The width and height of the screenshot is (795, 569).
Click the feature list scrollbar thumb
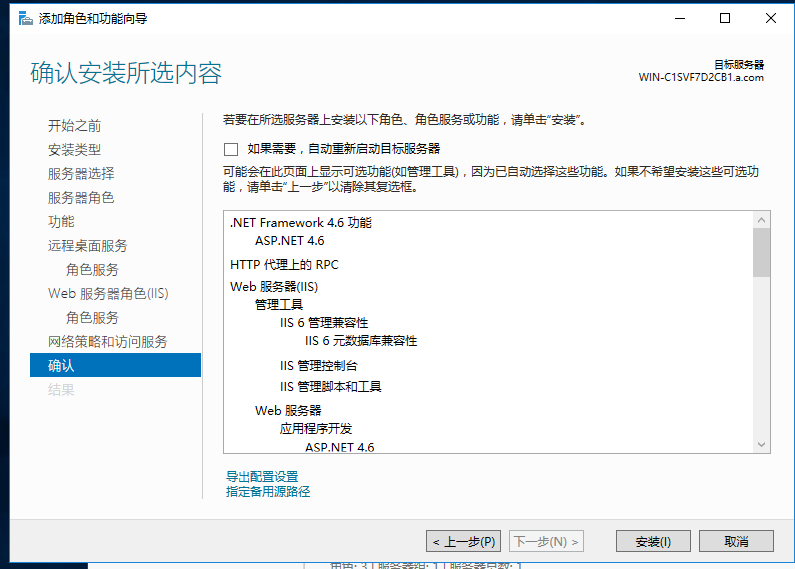click(762, 253)
